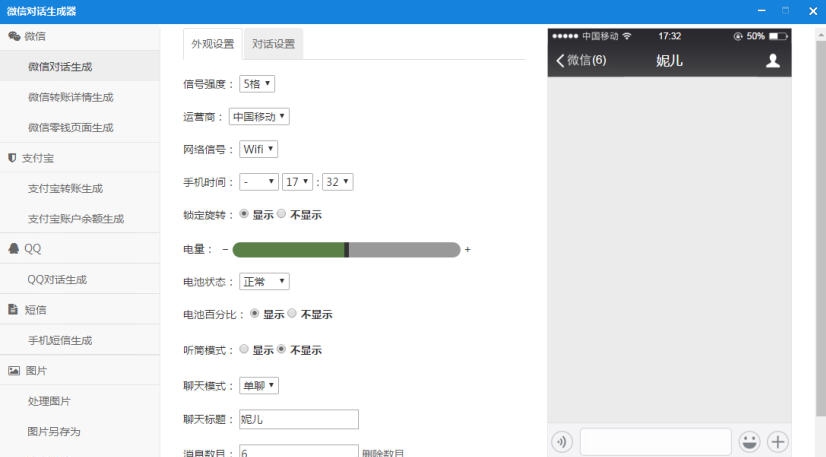The width and height of the screenshot is (826, 457).
Task: Click the wifi icon in the phone status bar
Action: [627, 36]
